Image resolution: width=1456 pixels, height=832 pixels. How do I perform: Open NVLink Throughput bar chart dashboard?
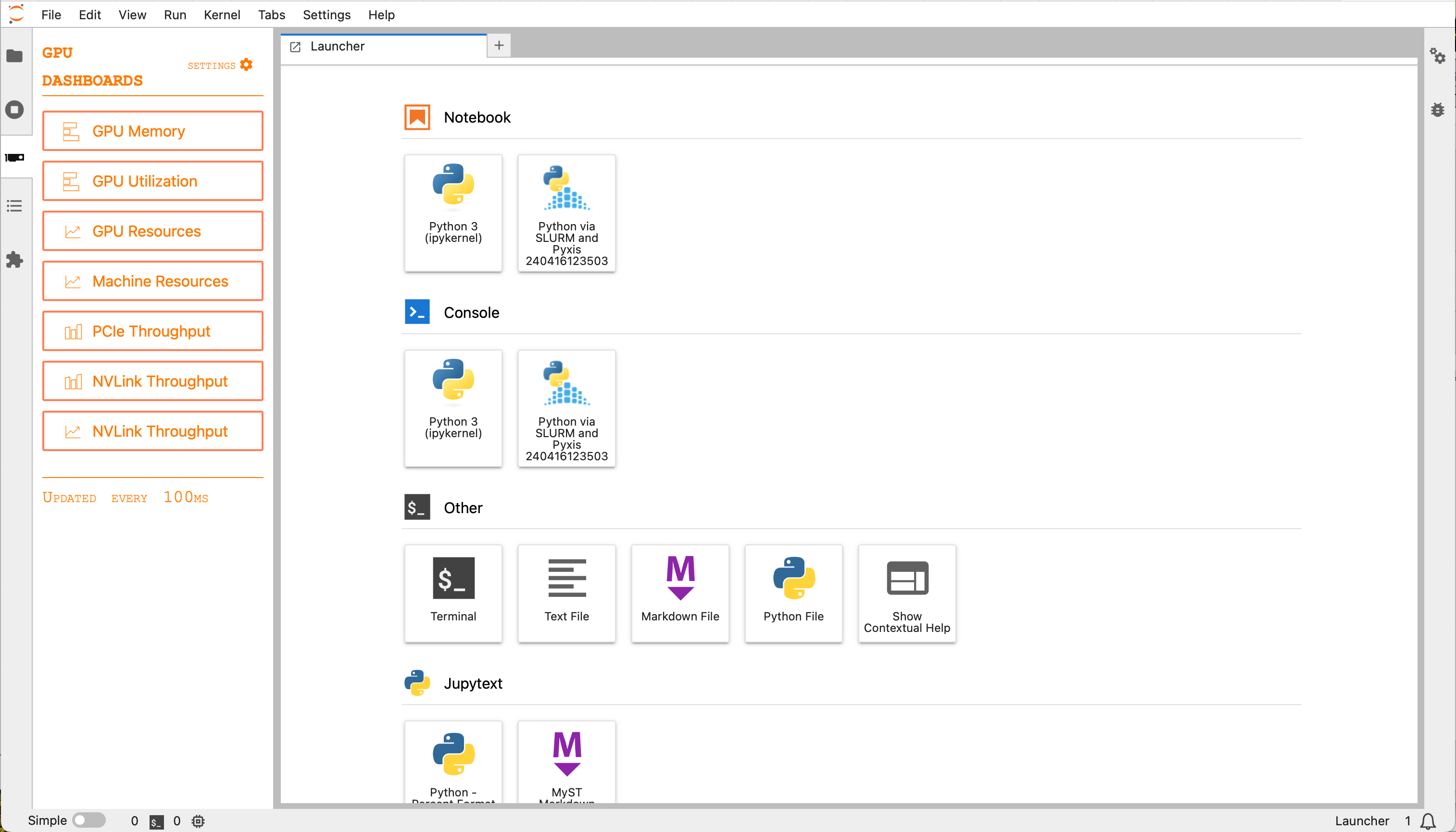tap(152, 381)
